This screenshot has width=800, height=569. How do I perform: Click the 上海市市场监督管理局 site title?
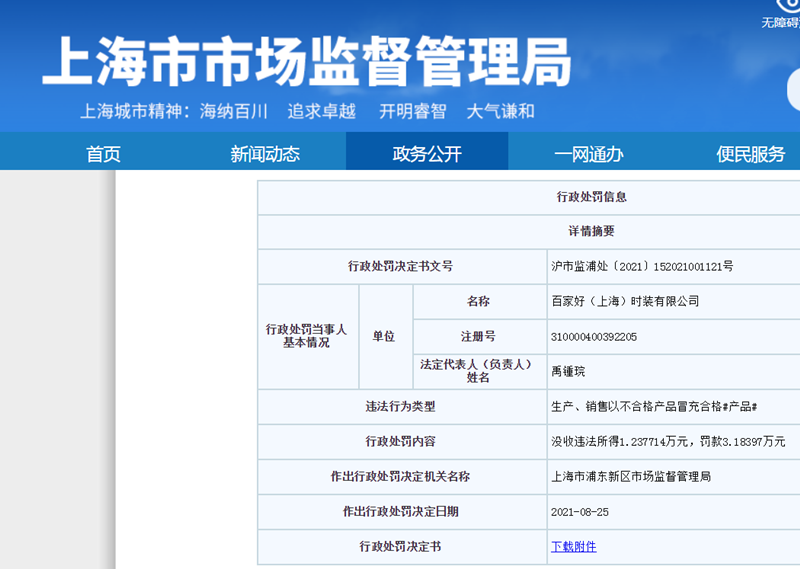pyautogui.click(x=307, y=62)
